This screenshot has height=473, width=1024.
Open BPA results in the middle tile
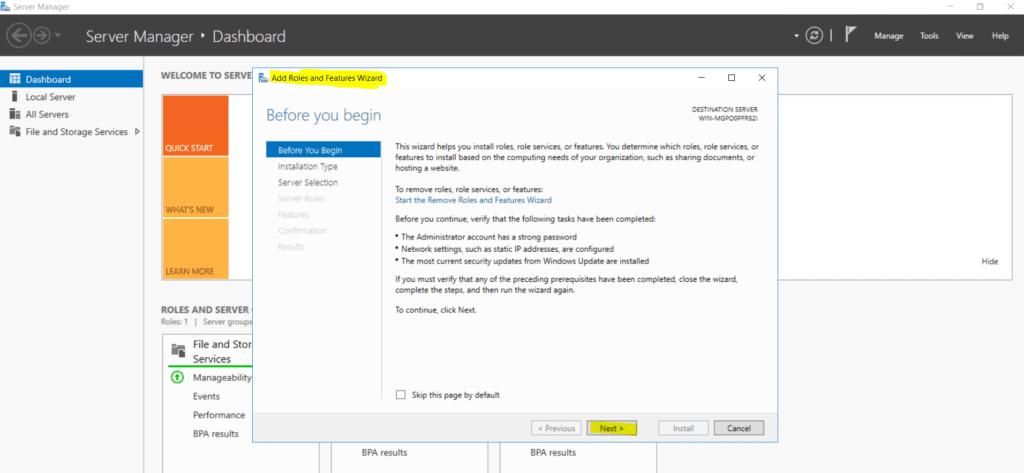click(x=385, y=452)
